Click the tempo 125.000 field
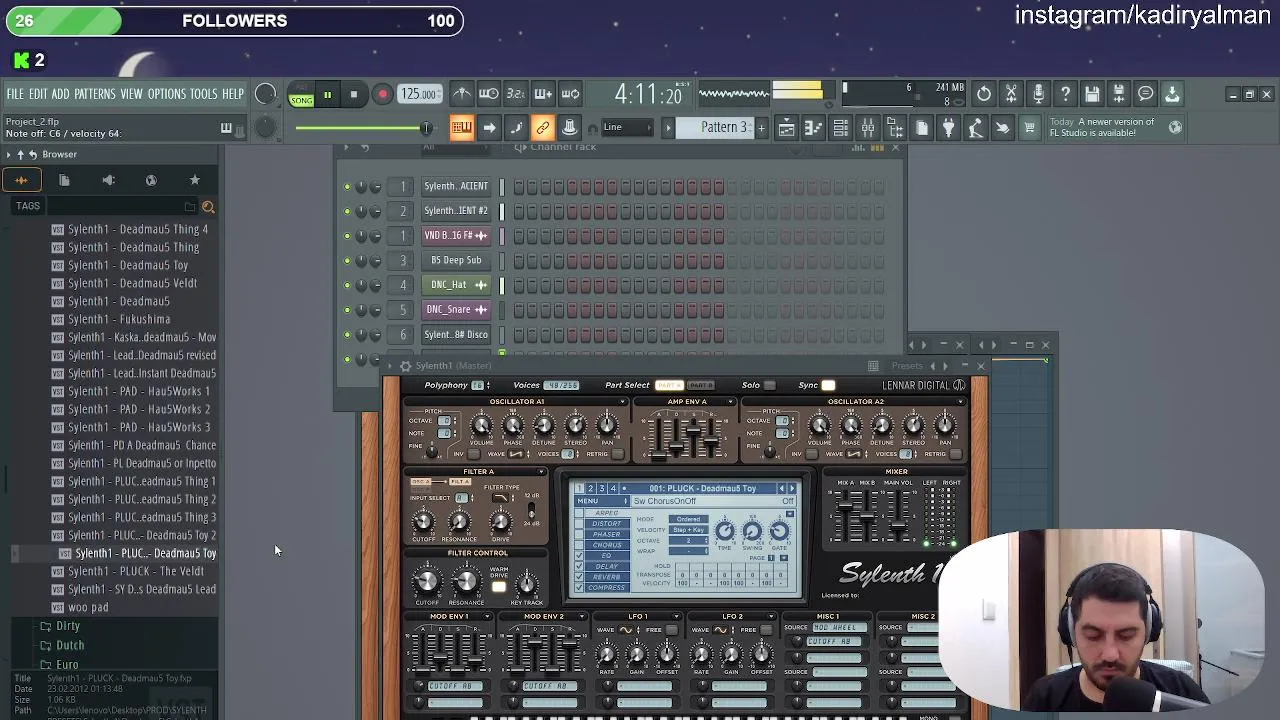1280x720 pixels. 420,94
